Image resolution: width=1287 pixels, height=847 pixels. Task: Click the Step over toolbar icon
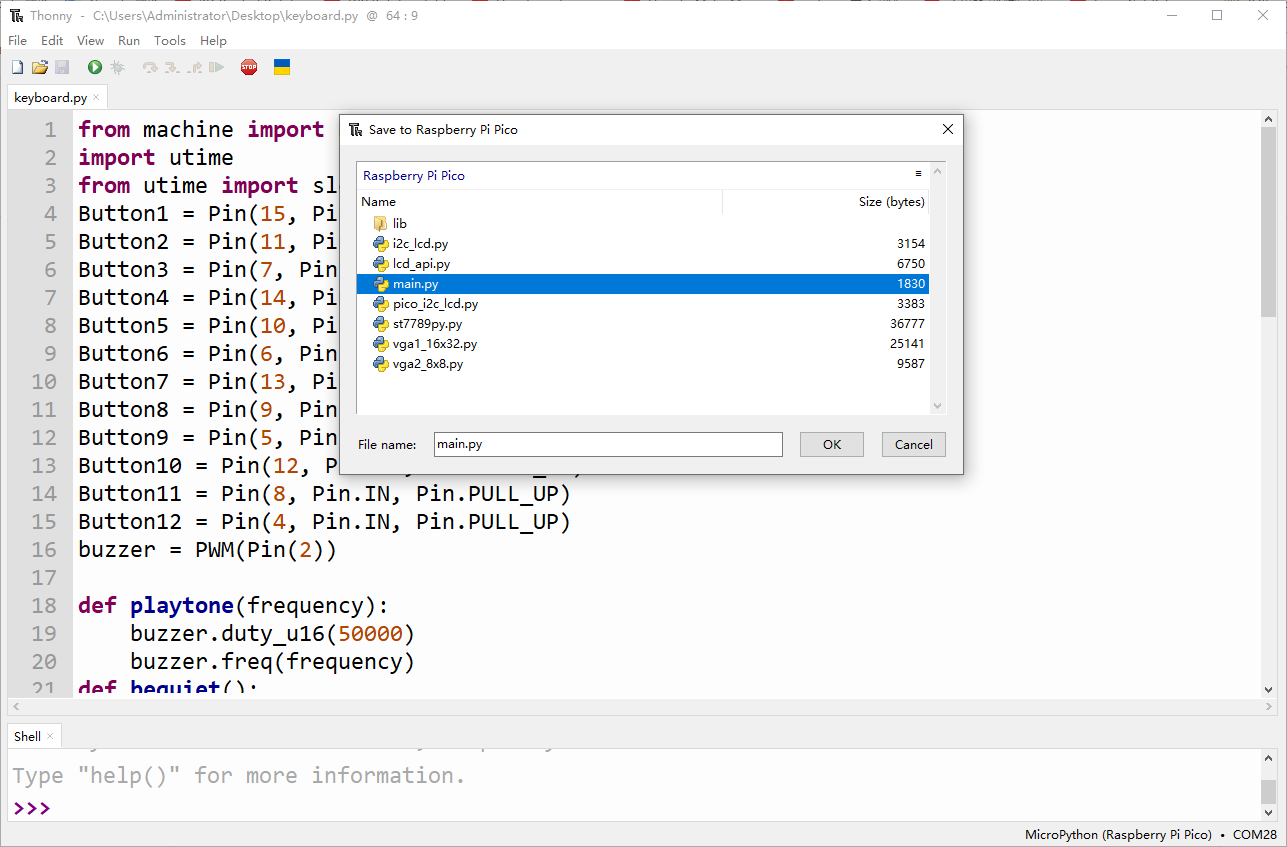click(x=150, y=67)
